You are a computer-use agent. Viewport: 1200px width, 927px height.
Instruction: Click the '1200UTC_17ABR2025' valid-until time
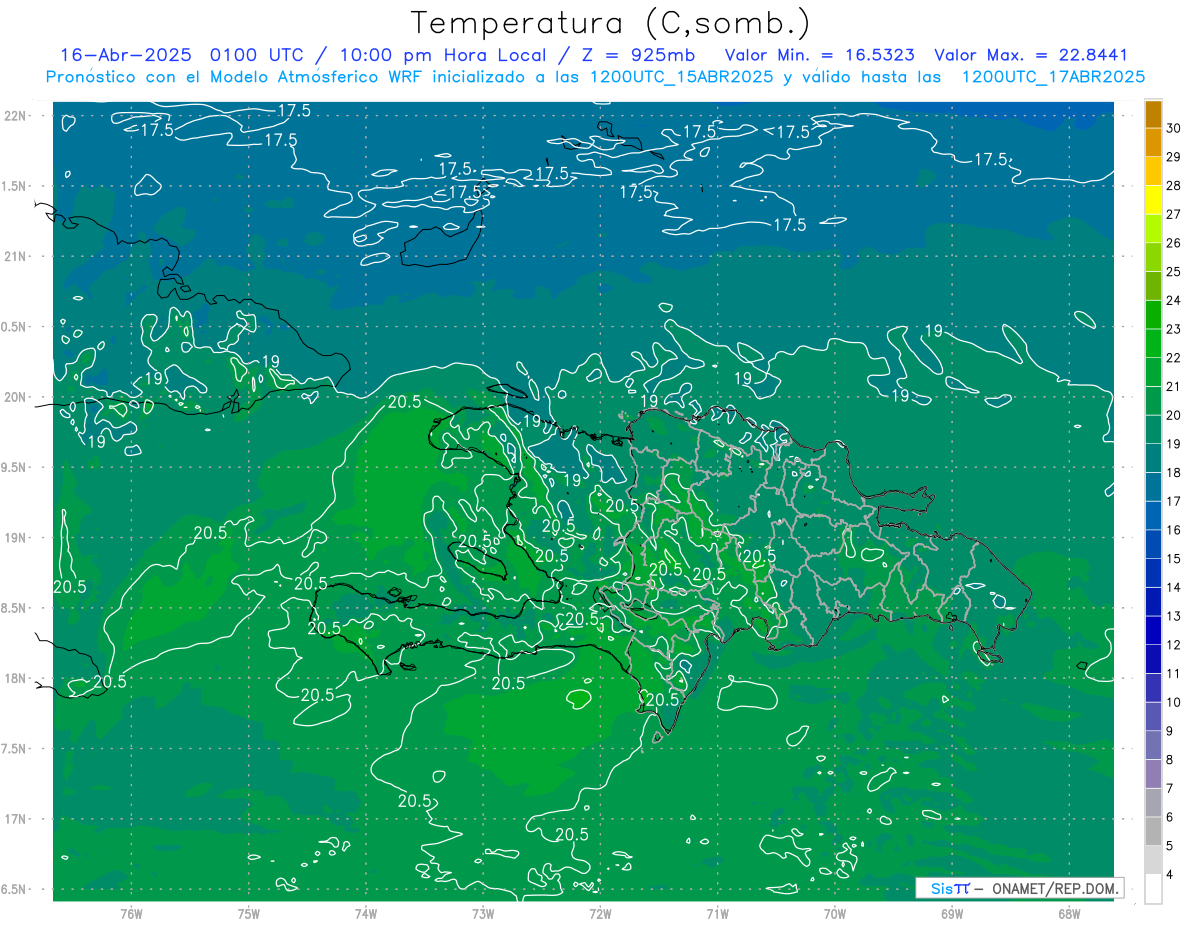[1053, 77]
